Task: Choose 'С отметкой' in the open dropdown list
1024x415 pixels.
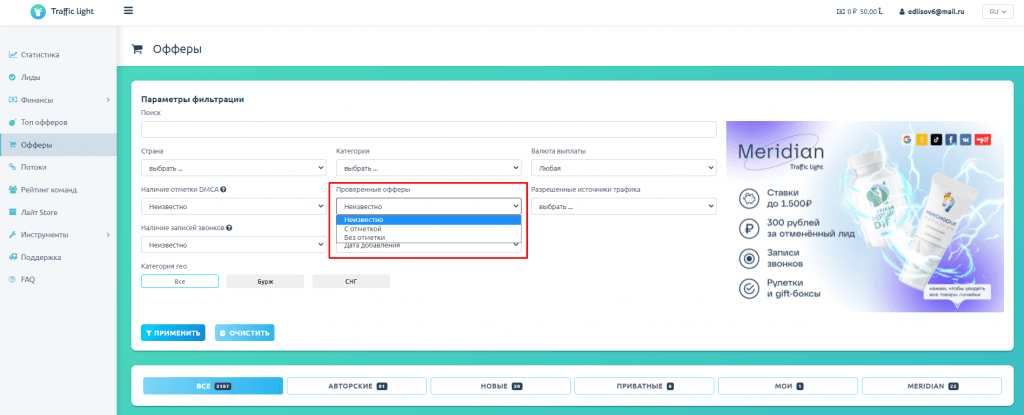Action: click(x=363, y=228)
